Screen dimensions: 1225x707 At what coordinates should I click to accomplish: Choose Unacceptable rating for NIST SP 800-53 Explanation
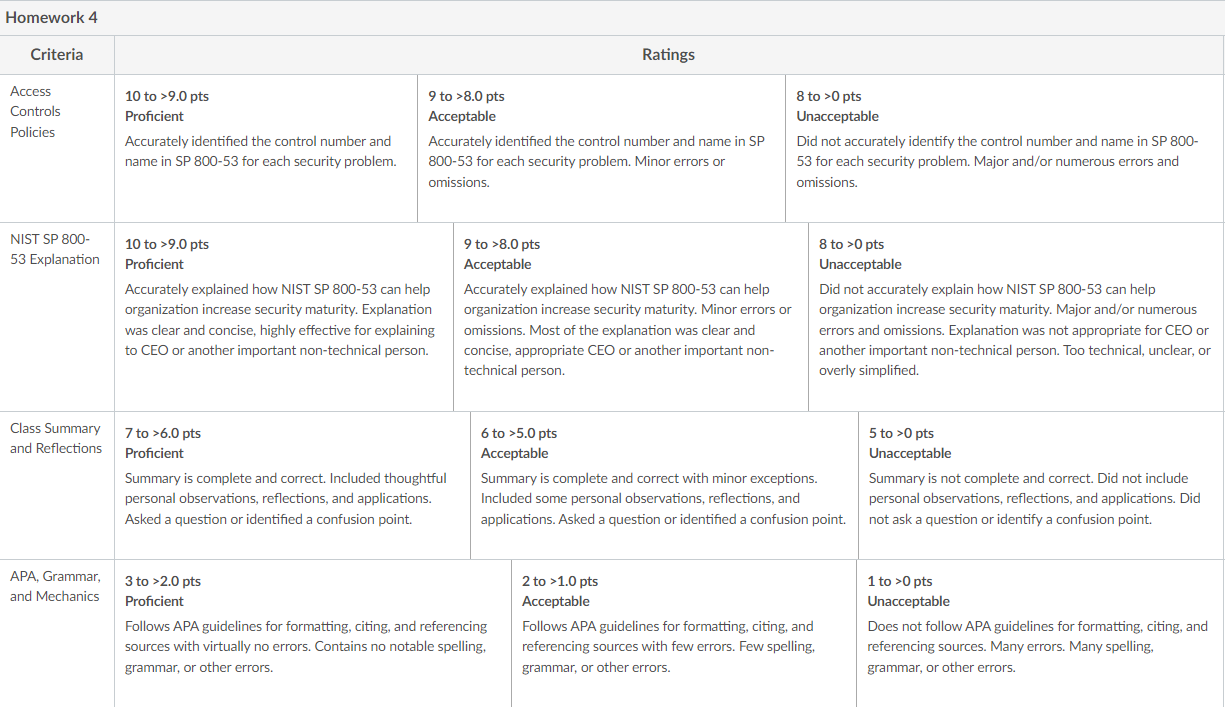(1016, 317)
